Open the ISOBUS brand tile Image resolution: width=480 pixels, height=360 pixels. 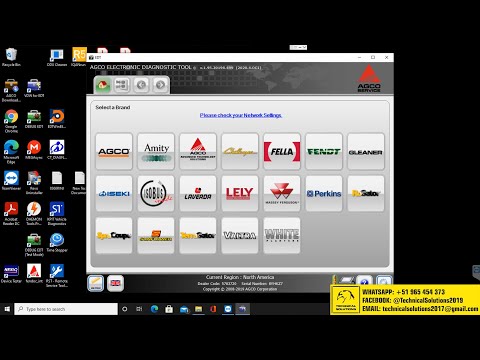(156, 194)
